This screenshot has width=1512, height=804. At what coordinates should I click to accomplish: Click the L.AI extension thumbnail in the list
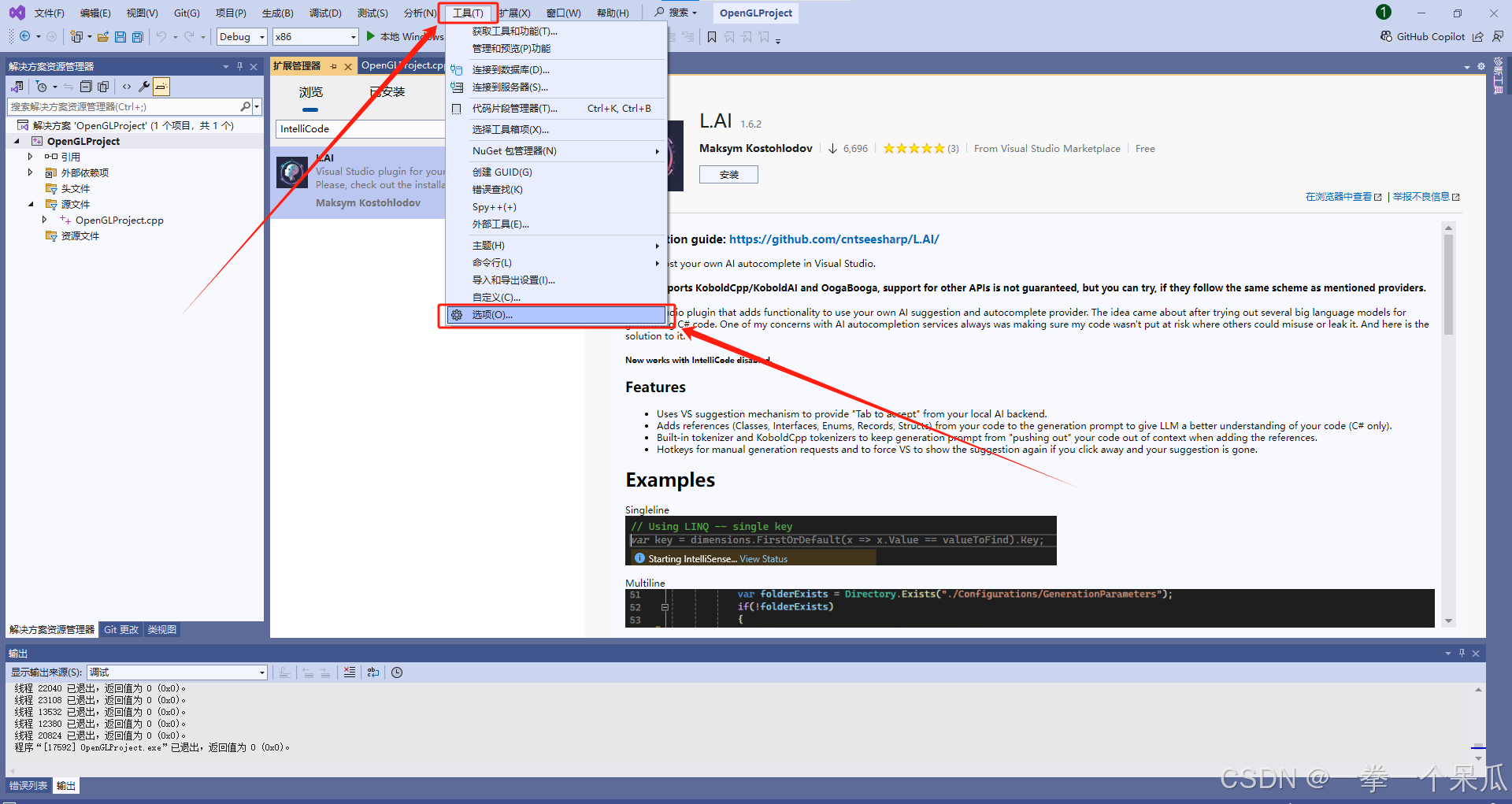(x=292, y=172)
